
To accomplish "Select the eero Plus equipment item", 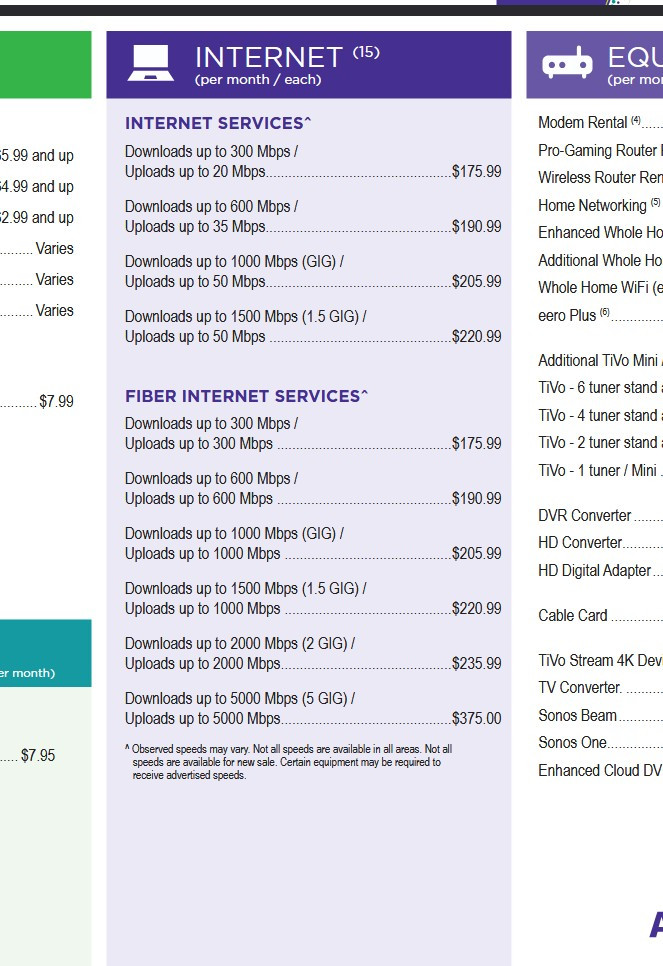I will click(600, 315).
